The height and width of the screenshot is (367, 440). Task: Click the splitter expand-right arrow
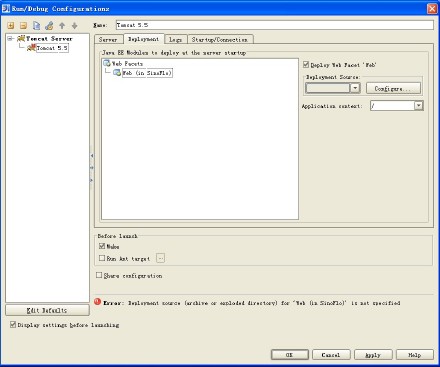pos(92,180)
